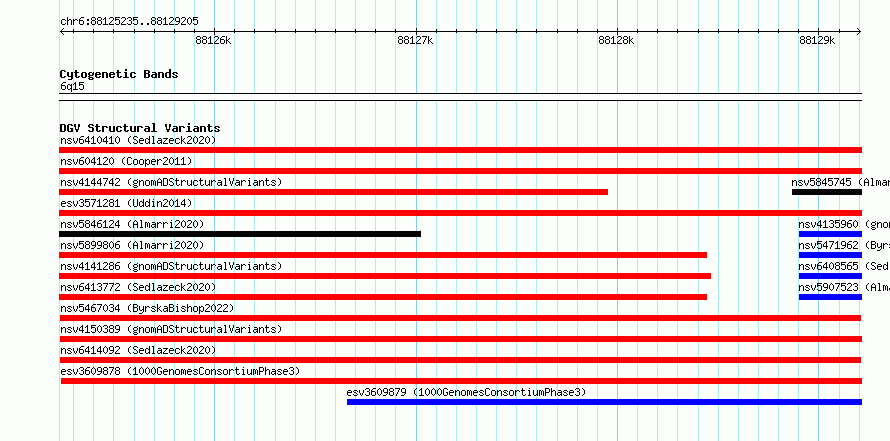
Task: Click the right arrowhead of the ruler
Action: [x=859, y=32]
